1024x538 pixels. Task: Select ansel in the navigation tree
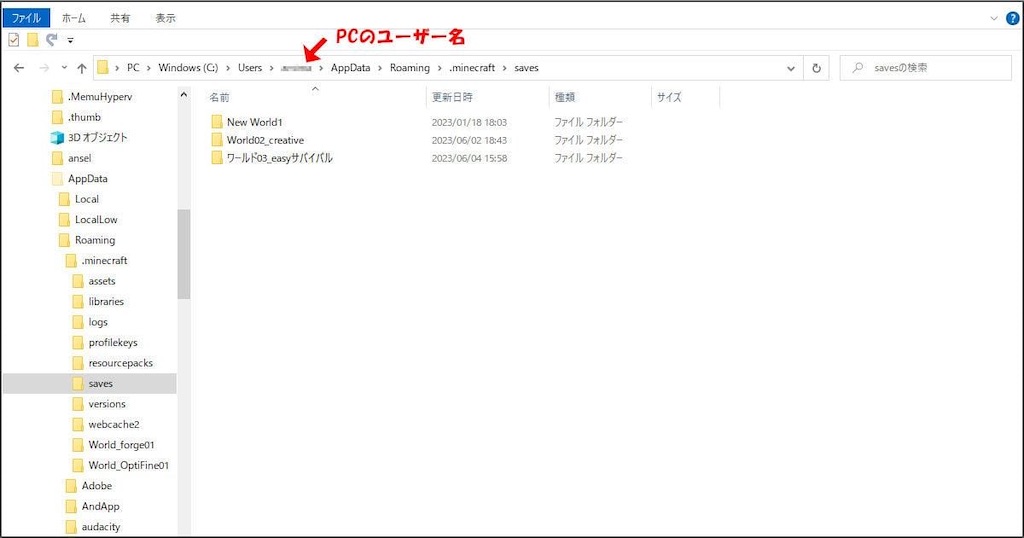pos(80,158)
